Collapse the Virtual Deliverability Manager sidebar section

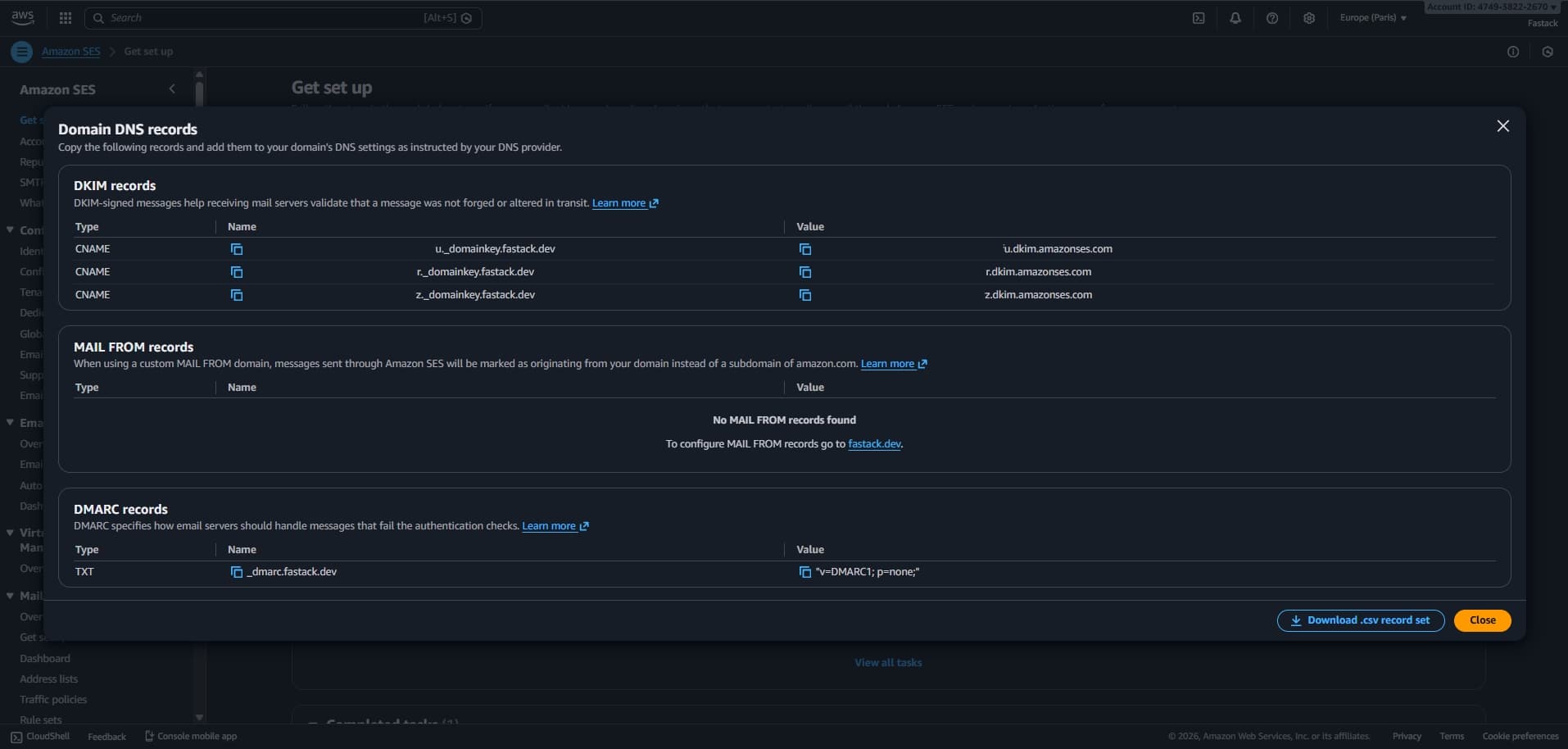pos(10,533)
